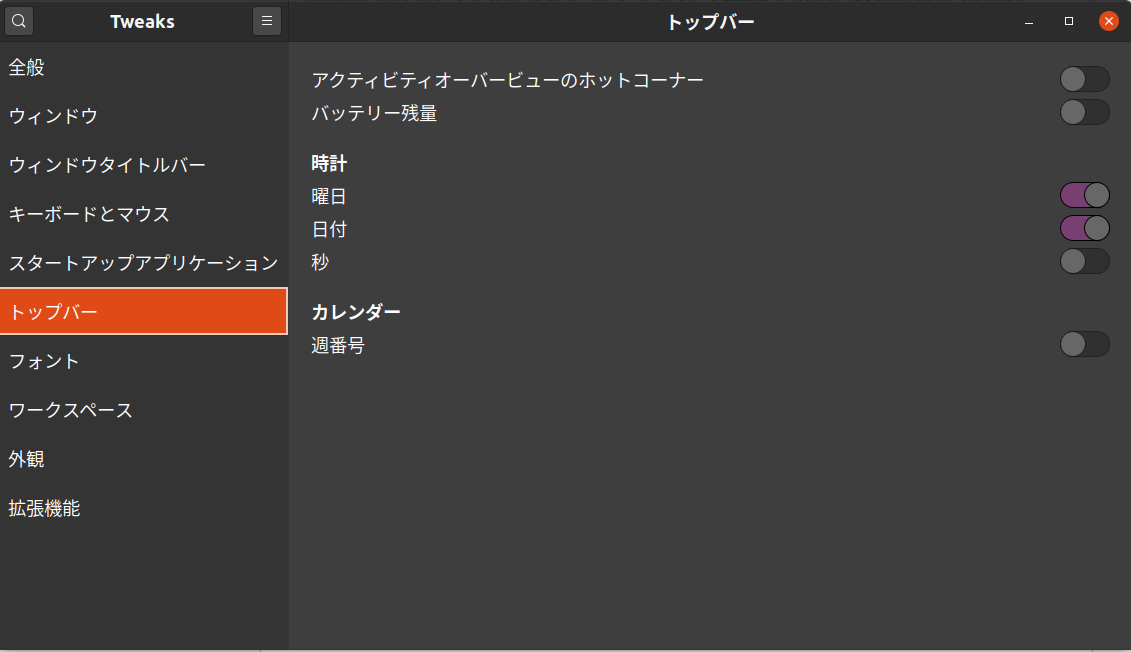1131x652 pixels.
Task: Turn on the バッテリー残量 switch
Action: (1084, 113)
